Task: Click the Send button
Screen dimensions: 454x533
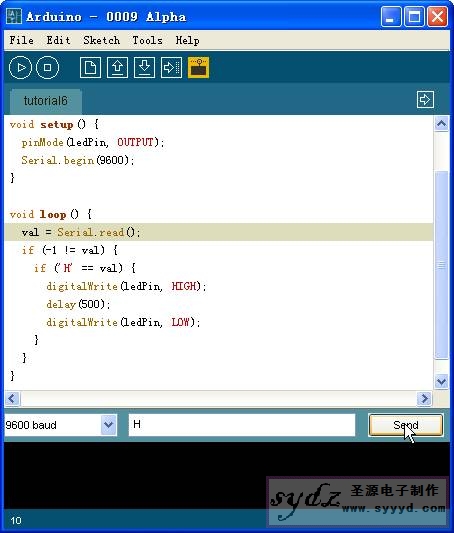Action: (406, 425)
